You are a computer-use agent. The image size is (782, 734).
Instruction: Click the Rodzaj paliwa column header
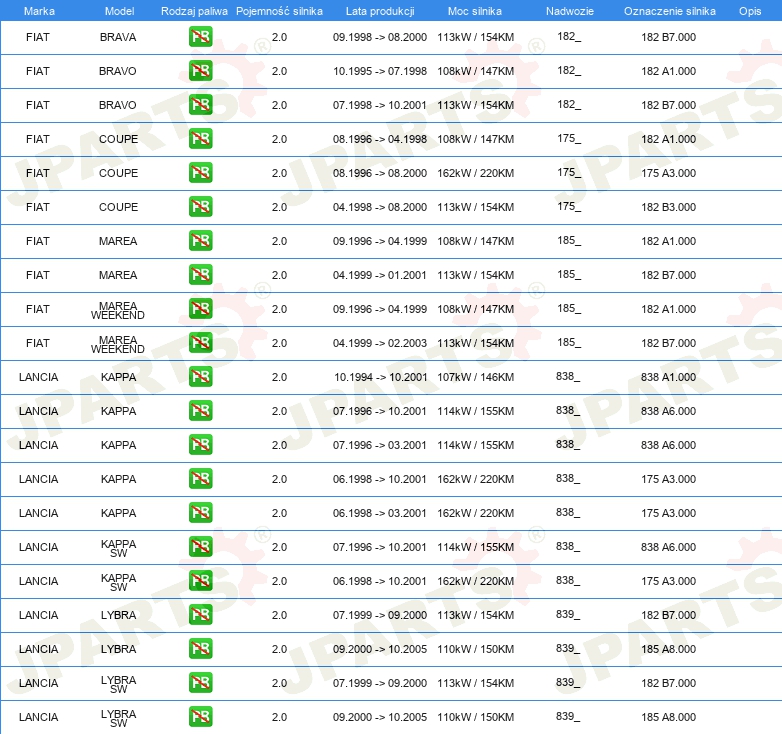click(194, 11)
